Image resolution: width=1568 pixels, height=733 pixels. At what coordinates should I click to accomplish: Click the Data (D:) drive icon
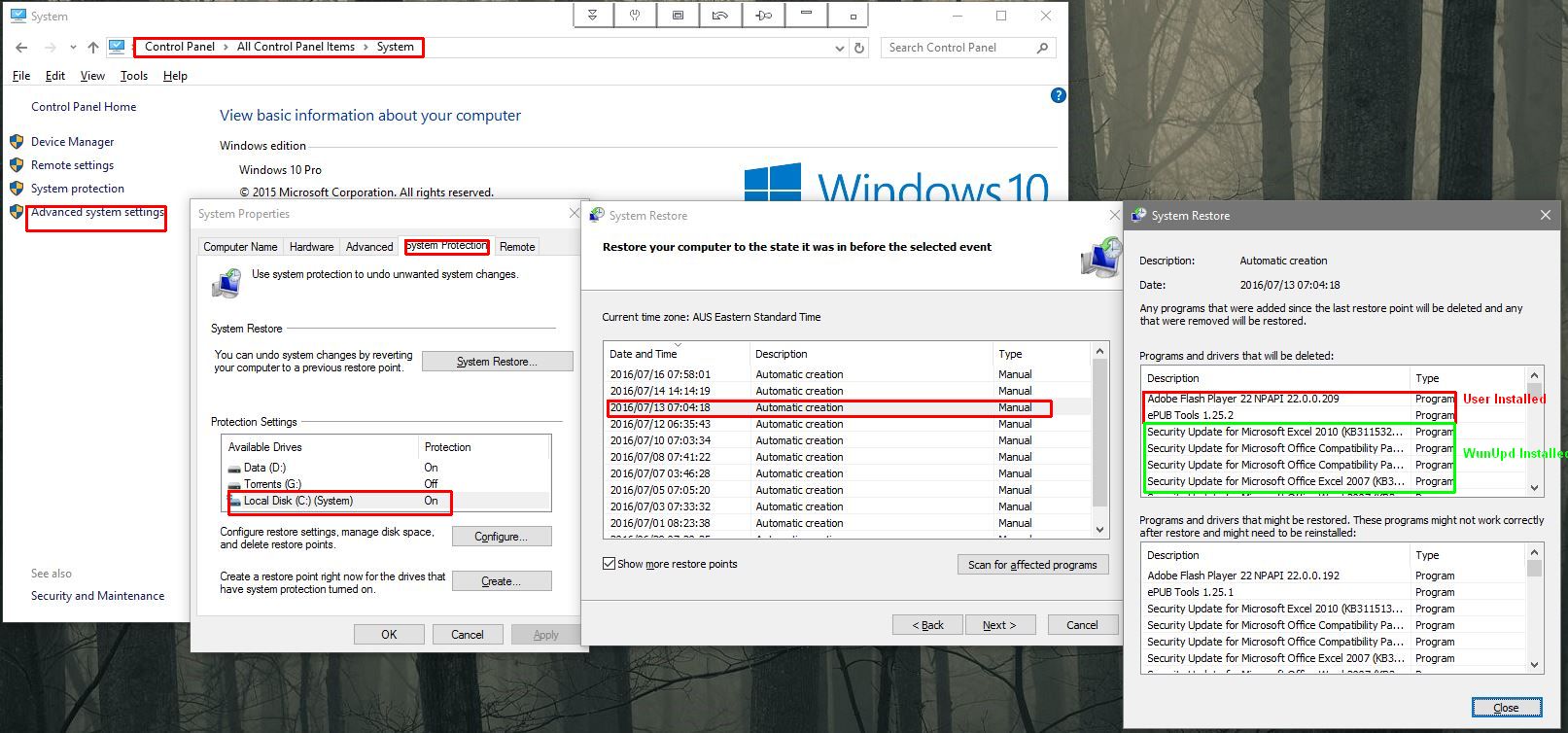[x=234, y=468]
